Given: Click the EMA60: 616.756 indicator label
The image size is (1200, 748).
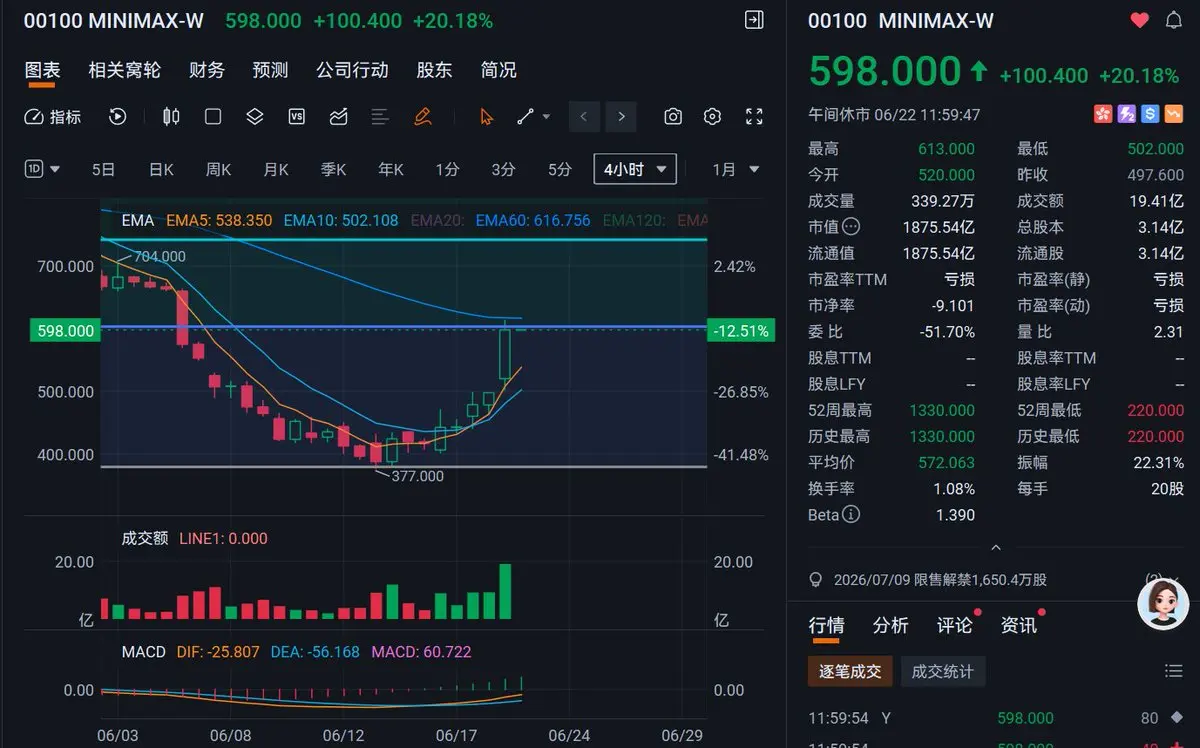Looking at the screenshot, I should [533, 220].
